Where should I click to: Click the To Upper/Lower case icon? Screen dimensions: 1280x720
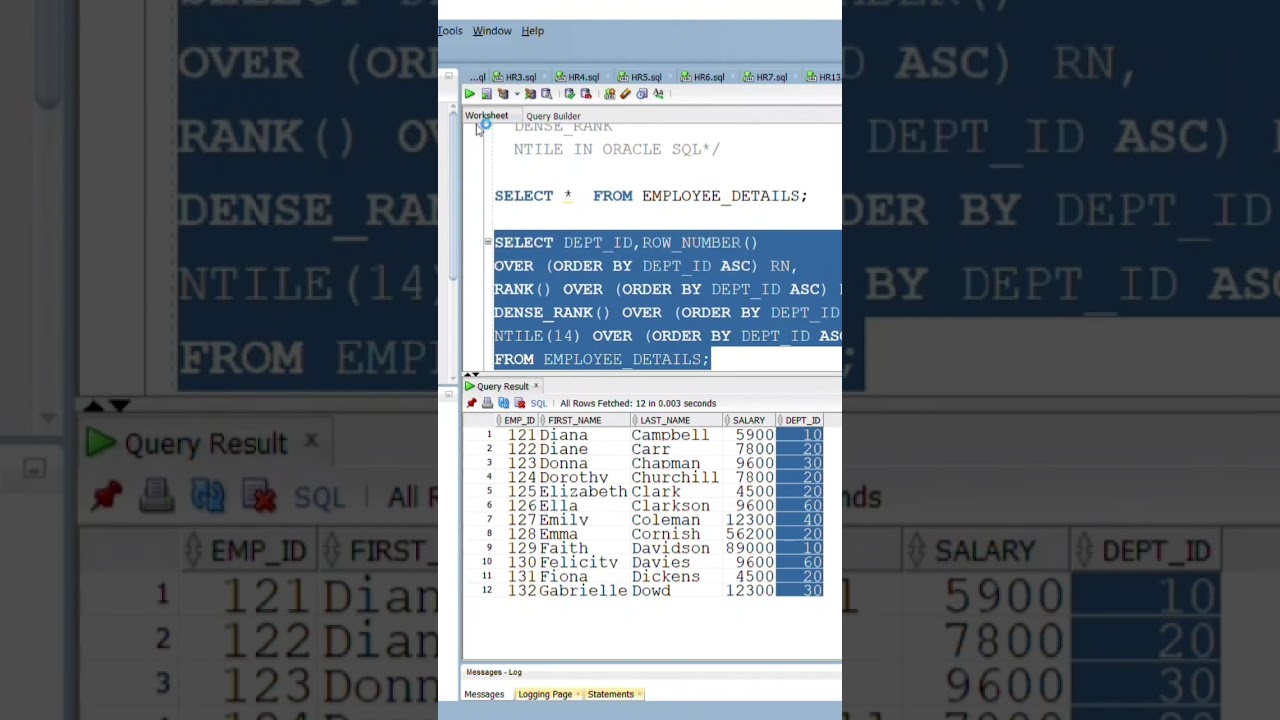pyautogui.click(x=658, y=94)
